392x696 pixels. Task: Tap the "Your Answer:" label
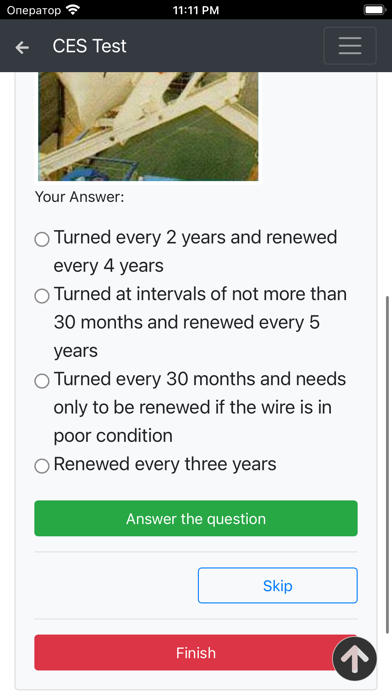tap(79, 197)
